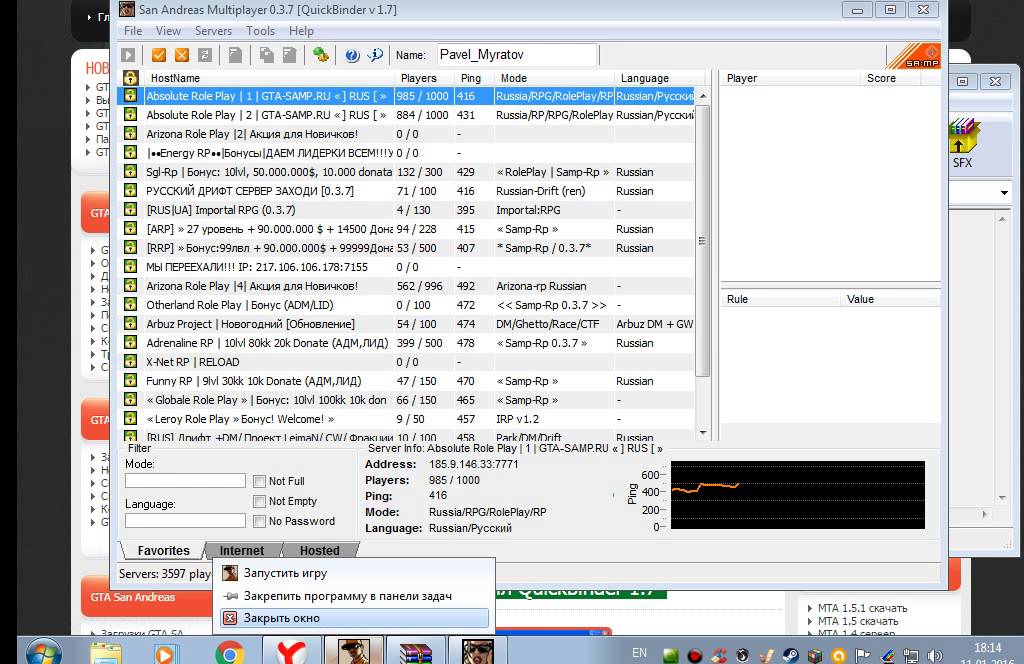Sort servers by Mode column header
The image size is (1024, 664).
[554, 78]
